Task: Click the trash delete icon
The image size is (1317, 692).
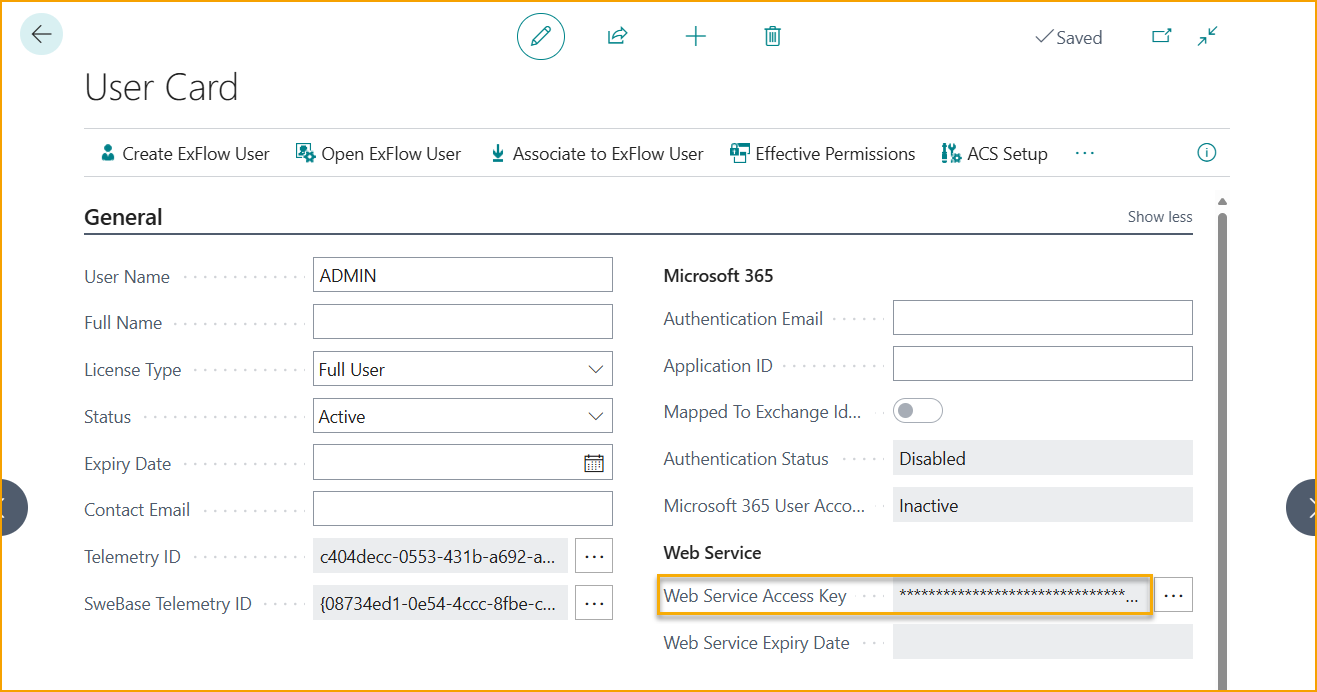Action: point(772,37)
